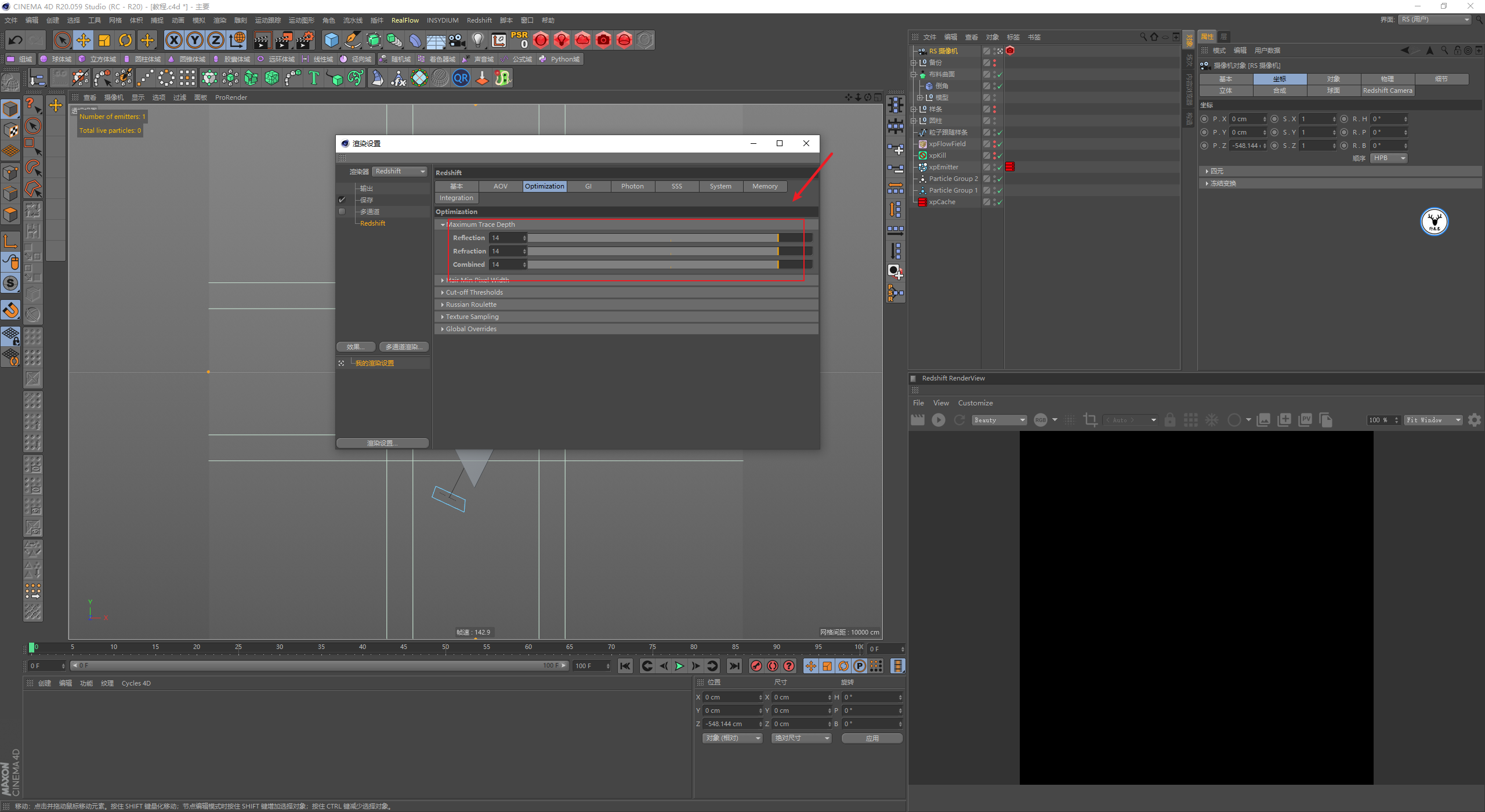Click the play forward timeline button

click(x=679, y=666)
